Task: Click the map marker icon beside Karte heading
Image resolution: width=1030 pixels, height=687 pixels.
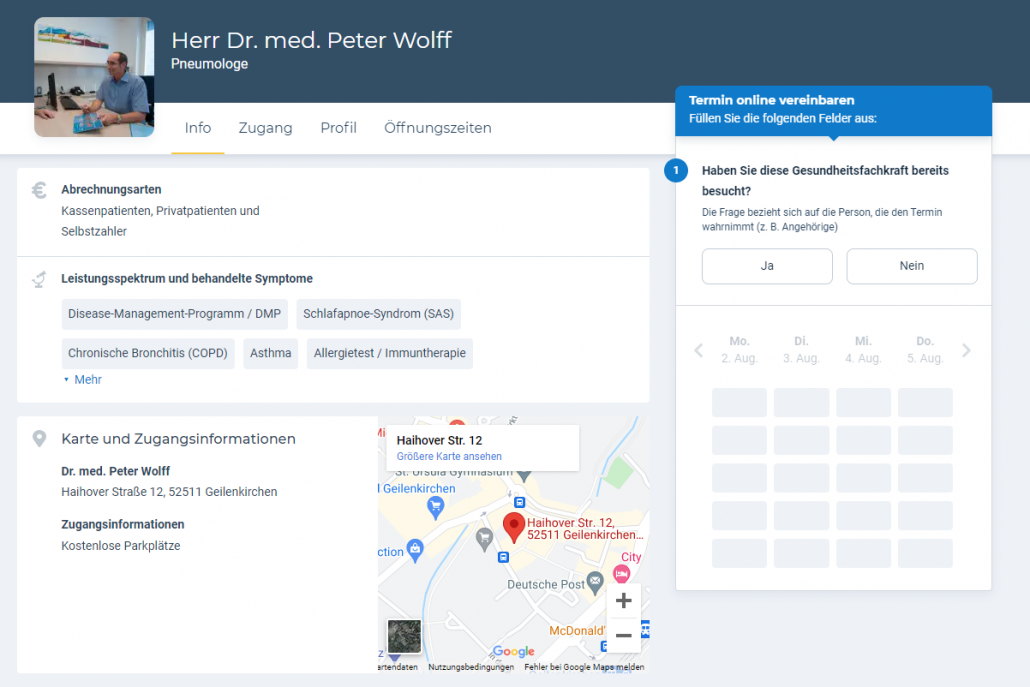Action: tap(39, 439)
